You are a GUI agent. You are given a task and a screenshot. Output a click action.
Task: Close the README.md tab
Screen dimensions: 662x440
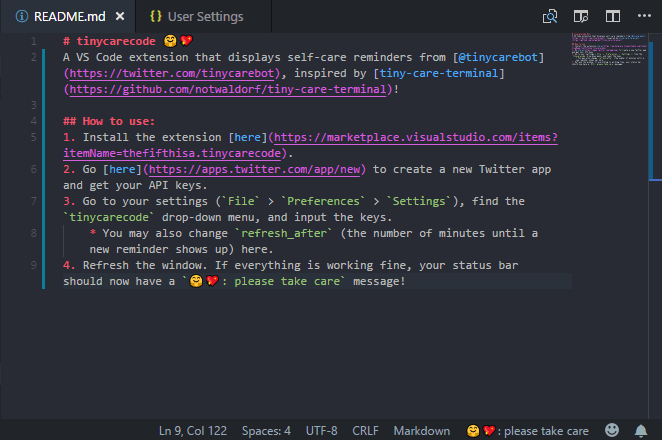click(120, 16)
